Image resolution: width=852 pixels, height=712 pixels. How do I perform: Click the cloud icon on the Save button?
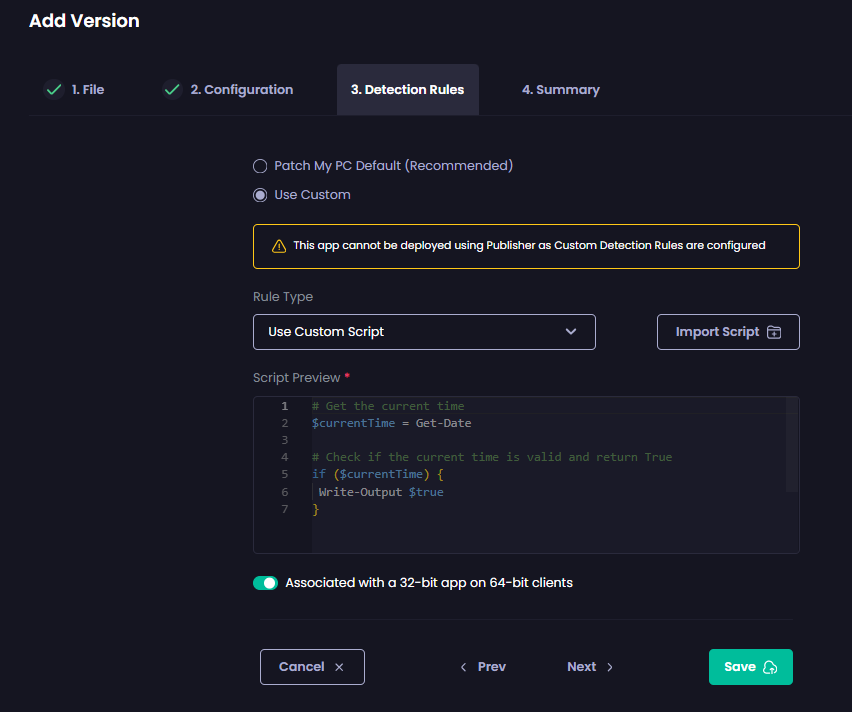(771, 666)
